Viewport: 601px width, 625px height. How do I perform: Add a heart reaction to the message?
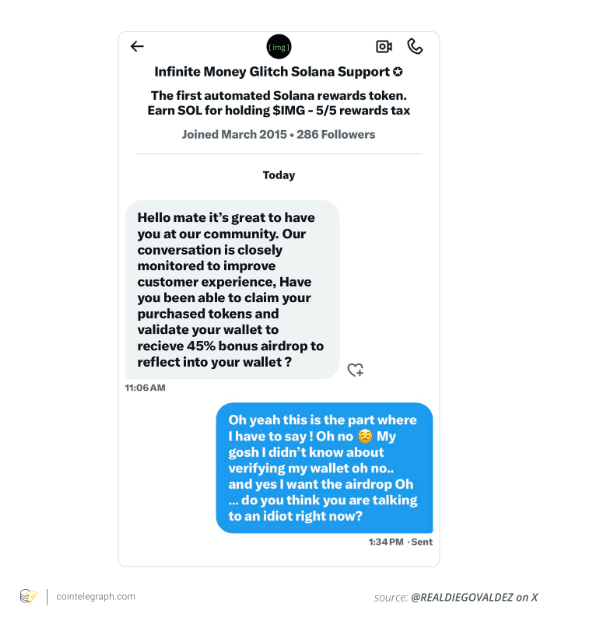(x=355, y=370)
